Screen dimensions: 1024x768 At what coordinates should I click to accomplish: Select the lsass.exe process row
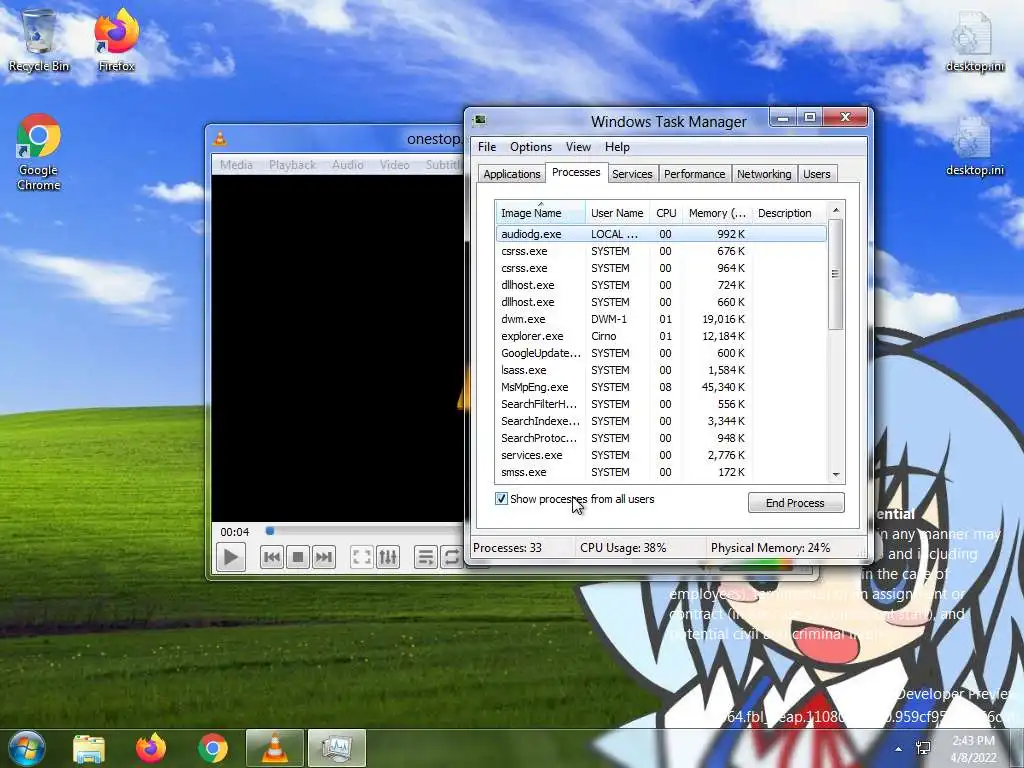click(661, 370)
